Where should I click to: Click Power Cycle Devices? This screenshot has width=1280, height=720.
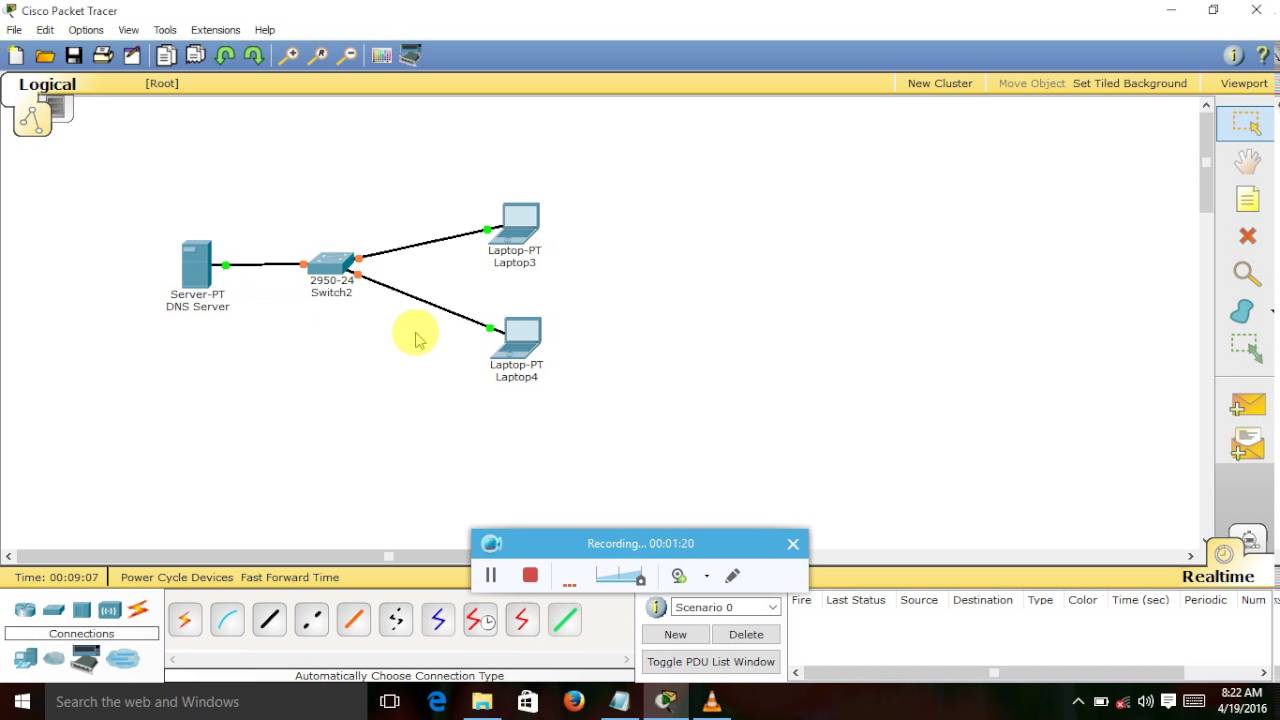click(x=177, y=577)
